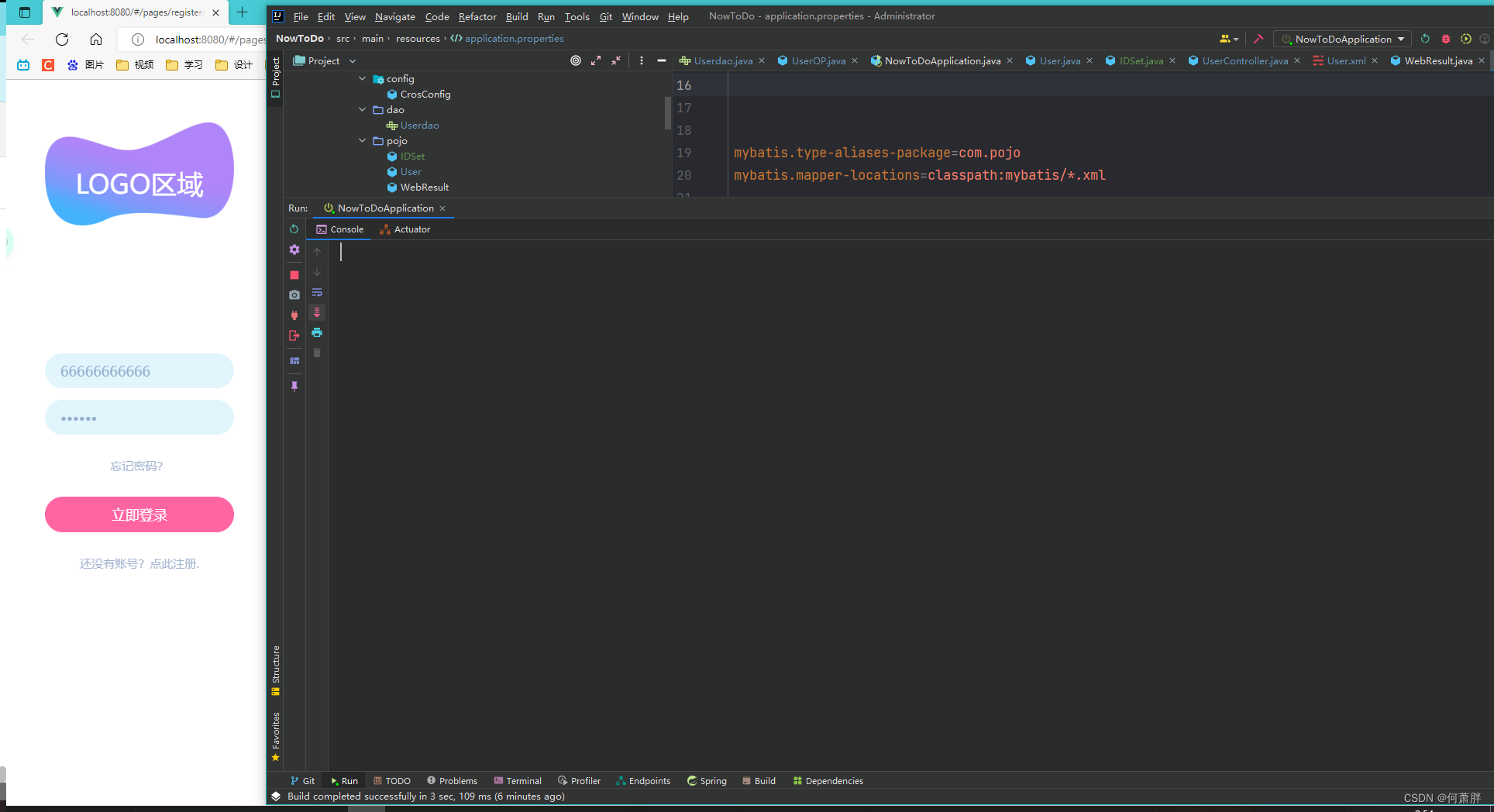Toggle soft-wrap in the console
This screenshot has height=812, width=1494.
point(317,292)
